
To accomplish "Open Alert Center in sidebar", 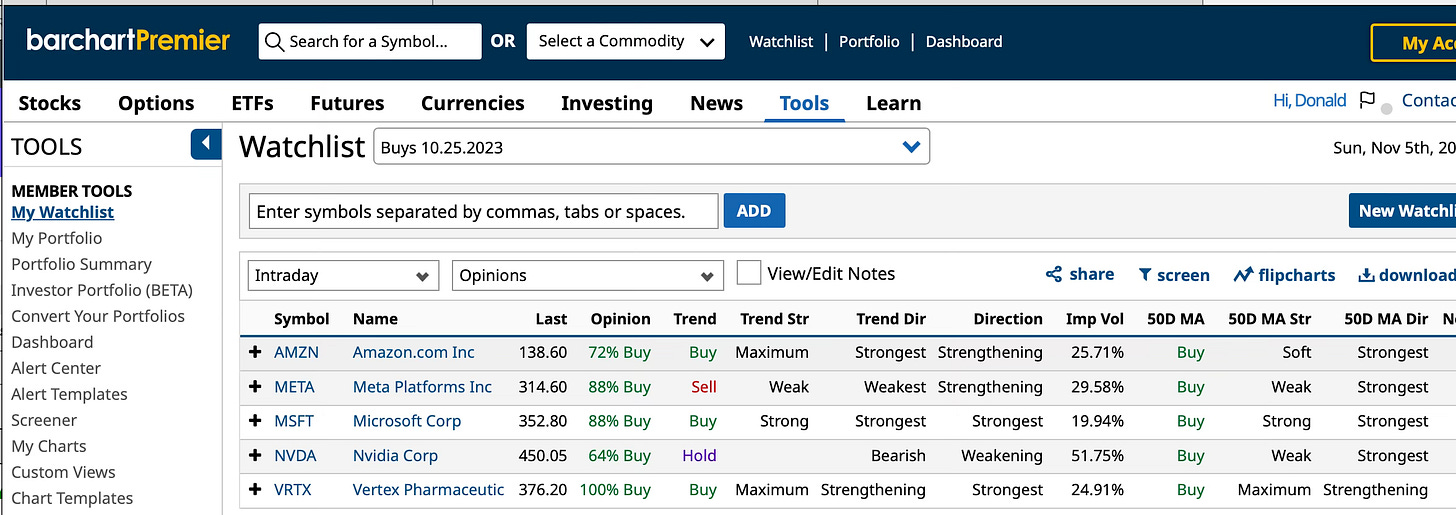I will (56, 368).
